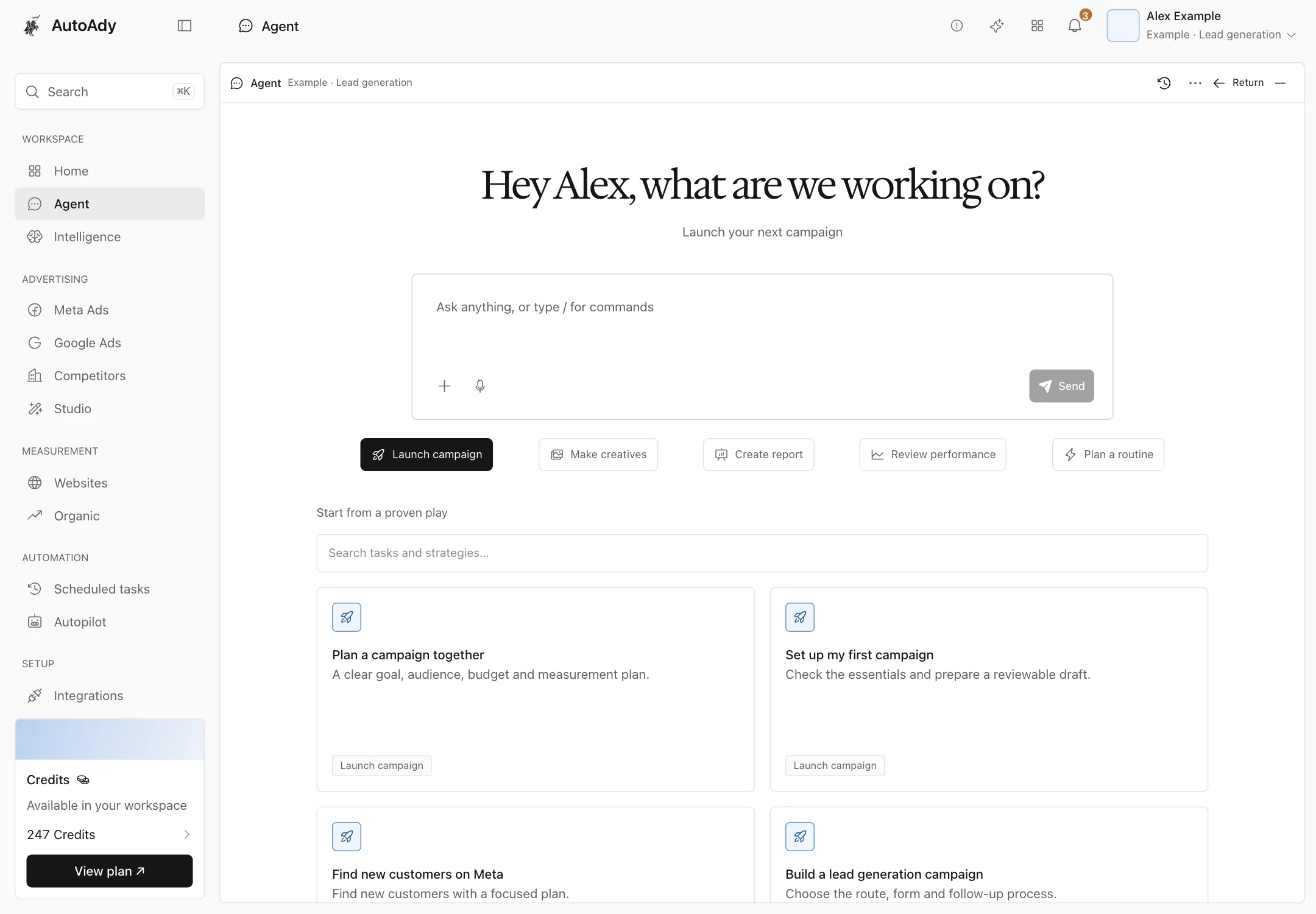Focus the sidebar Search field
The image size is (1316, 914).
[110, 92]
